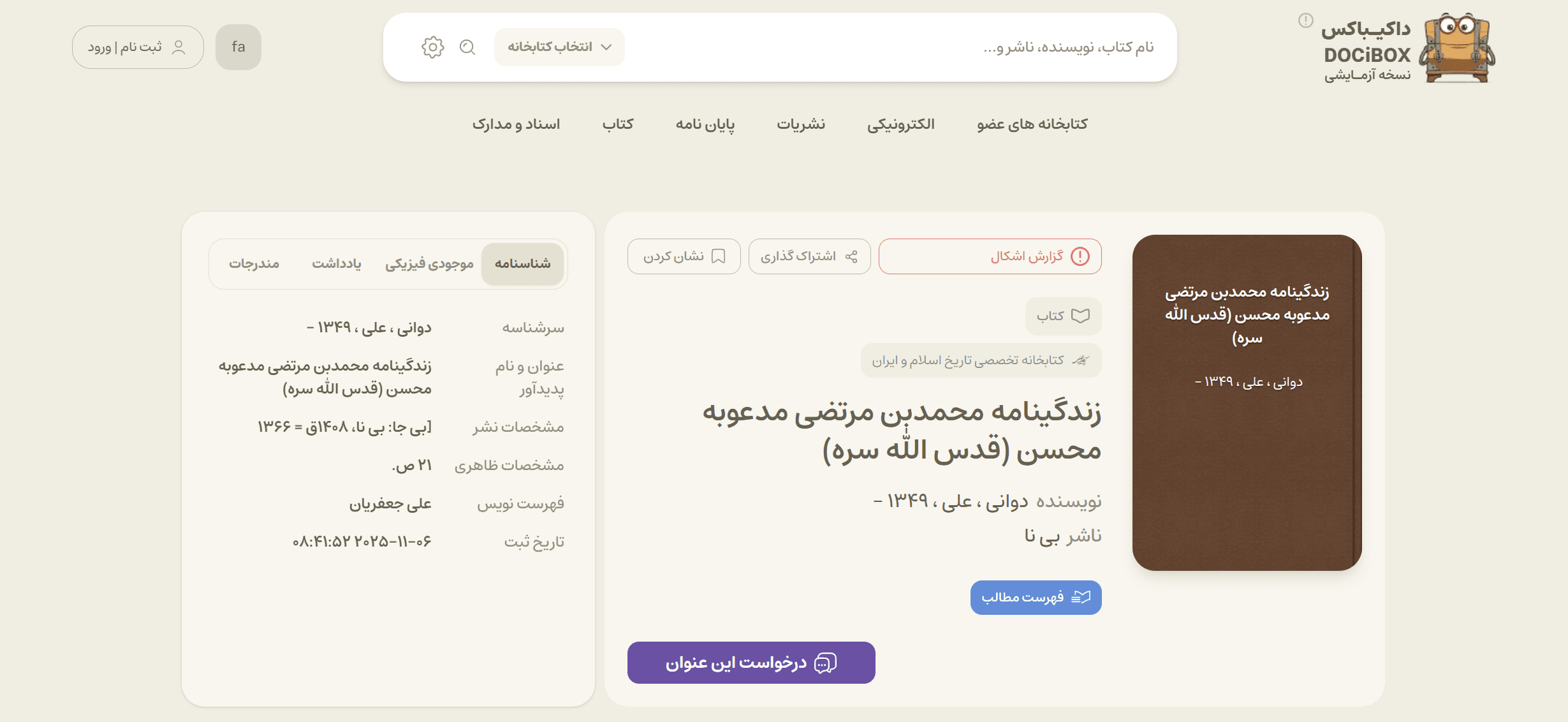Open the library selector chevron
Image resolution: width=1568 pixels, height=722 pixels.
(x=608, y=47)
